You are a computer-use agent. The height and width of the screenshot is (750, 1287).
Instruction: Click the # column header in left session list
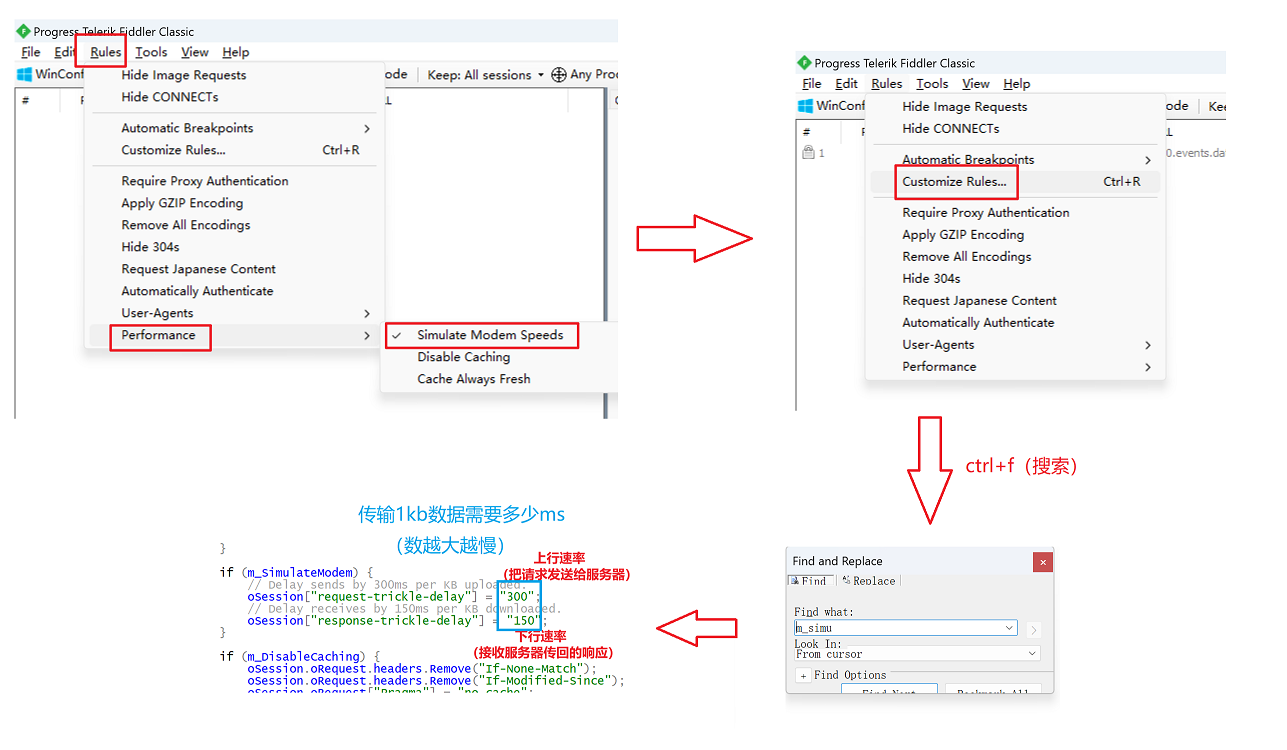click(x=25, y=100)
